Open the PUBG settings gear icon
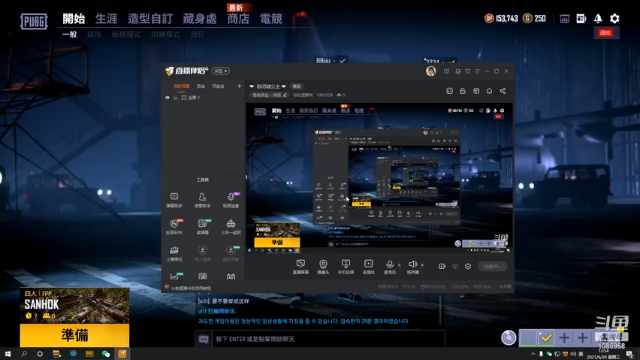Screen dimensions: 640x360 tap(614, 18)
